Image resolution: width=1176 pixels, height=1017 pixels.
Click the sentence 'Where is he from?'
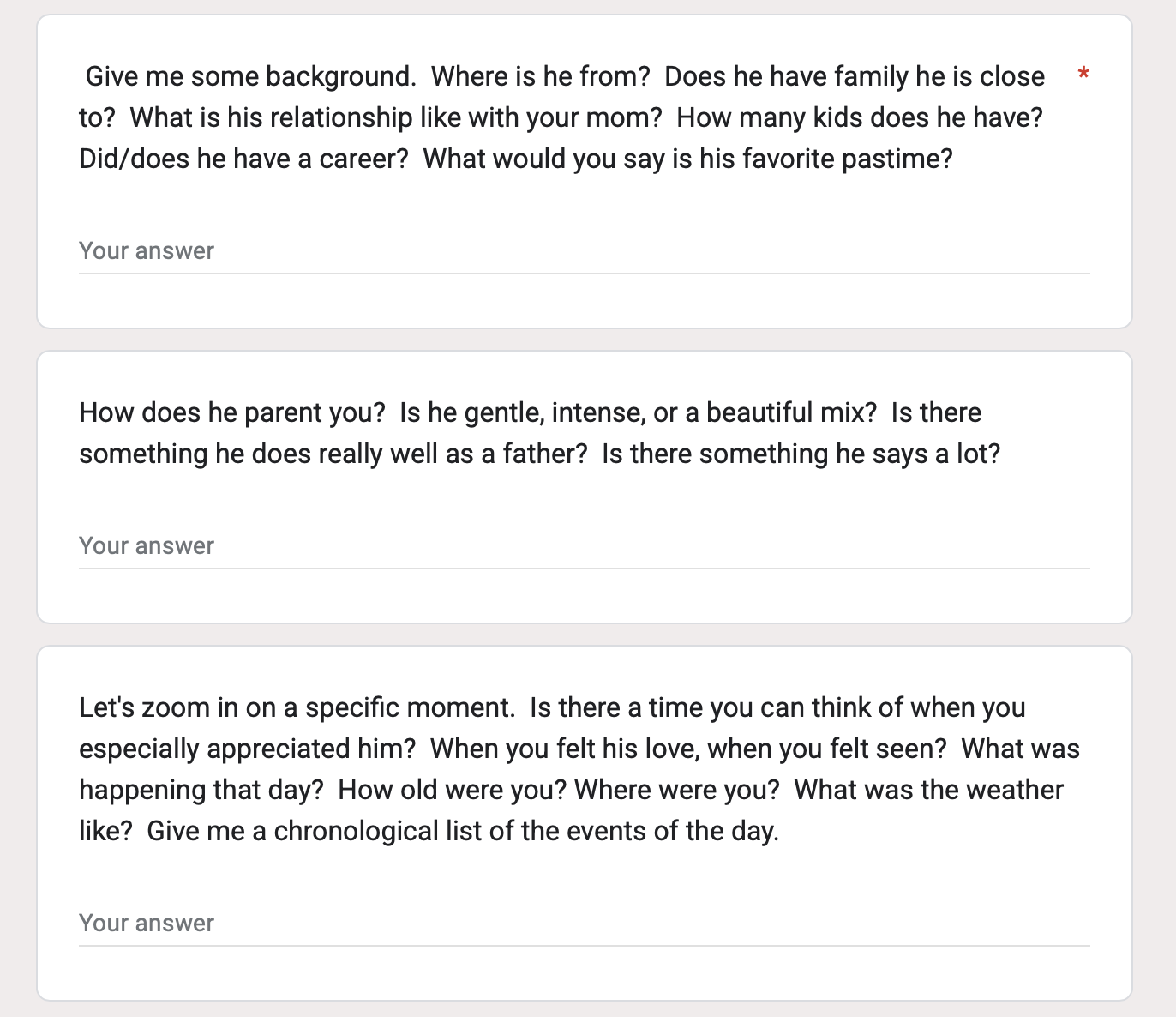(541, 76)
